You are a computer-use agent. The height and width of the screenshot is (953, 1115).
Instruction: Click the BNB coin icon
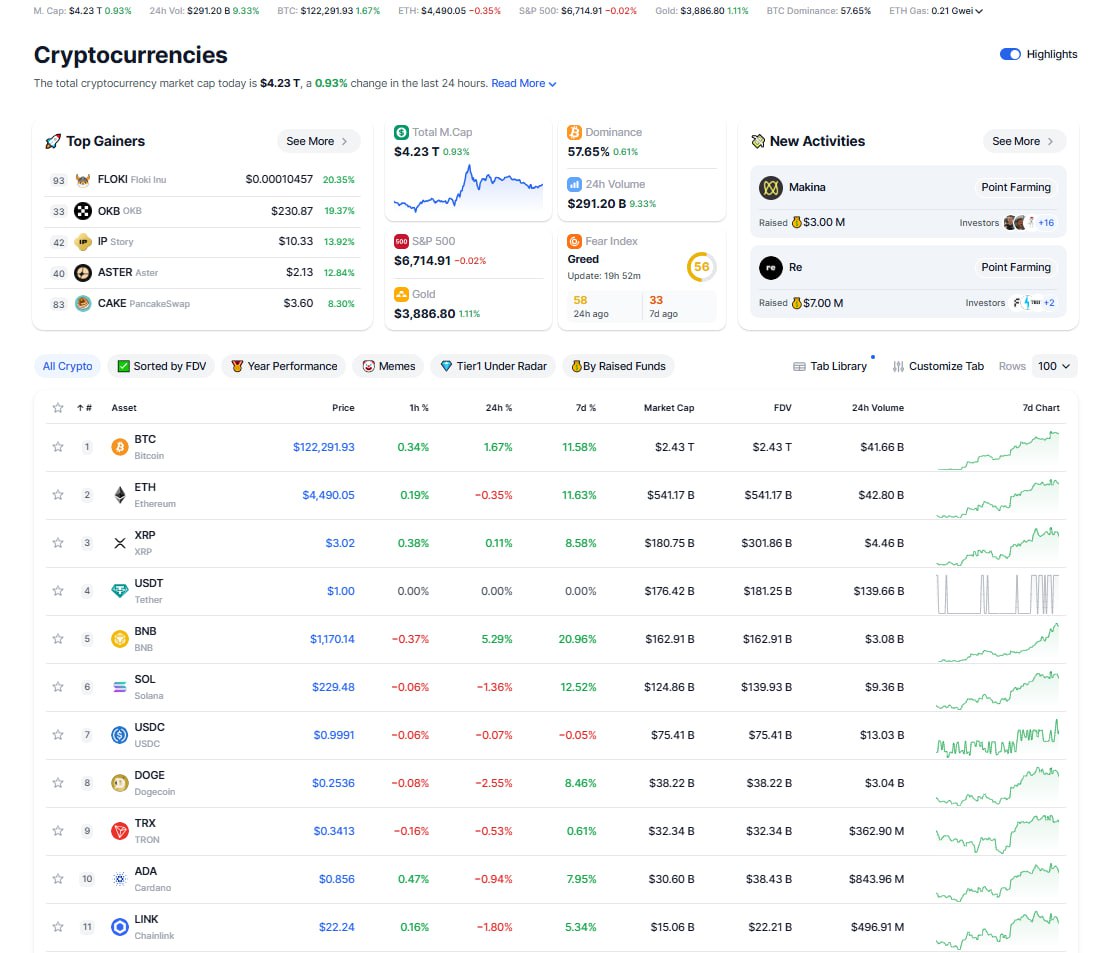(x=119, y=639)
